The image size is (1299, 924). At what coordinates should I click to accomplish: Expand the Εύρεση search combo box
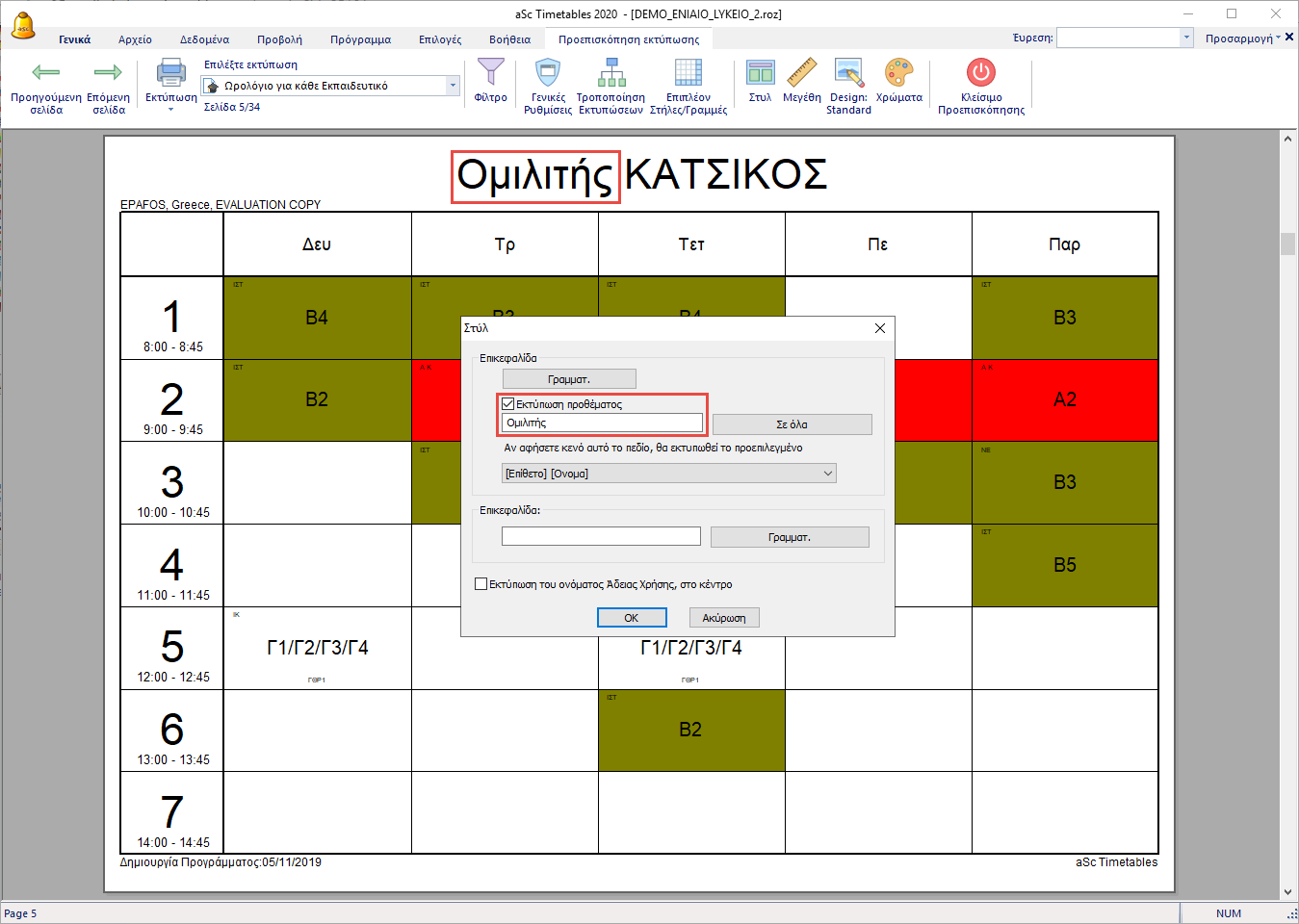tap(1186, 38)
